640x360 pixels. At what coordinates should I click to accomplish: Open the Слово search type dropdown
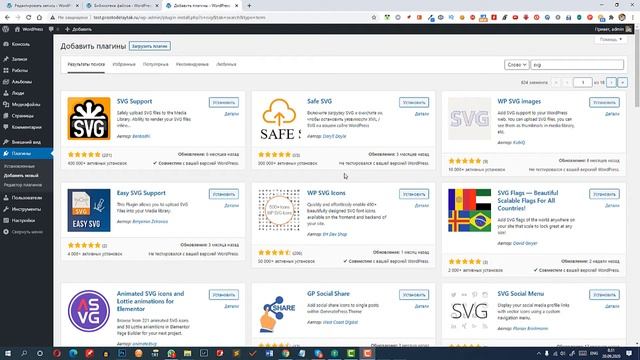tap(516, 64)
